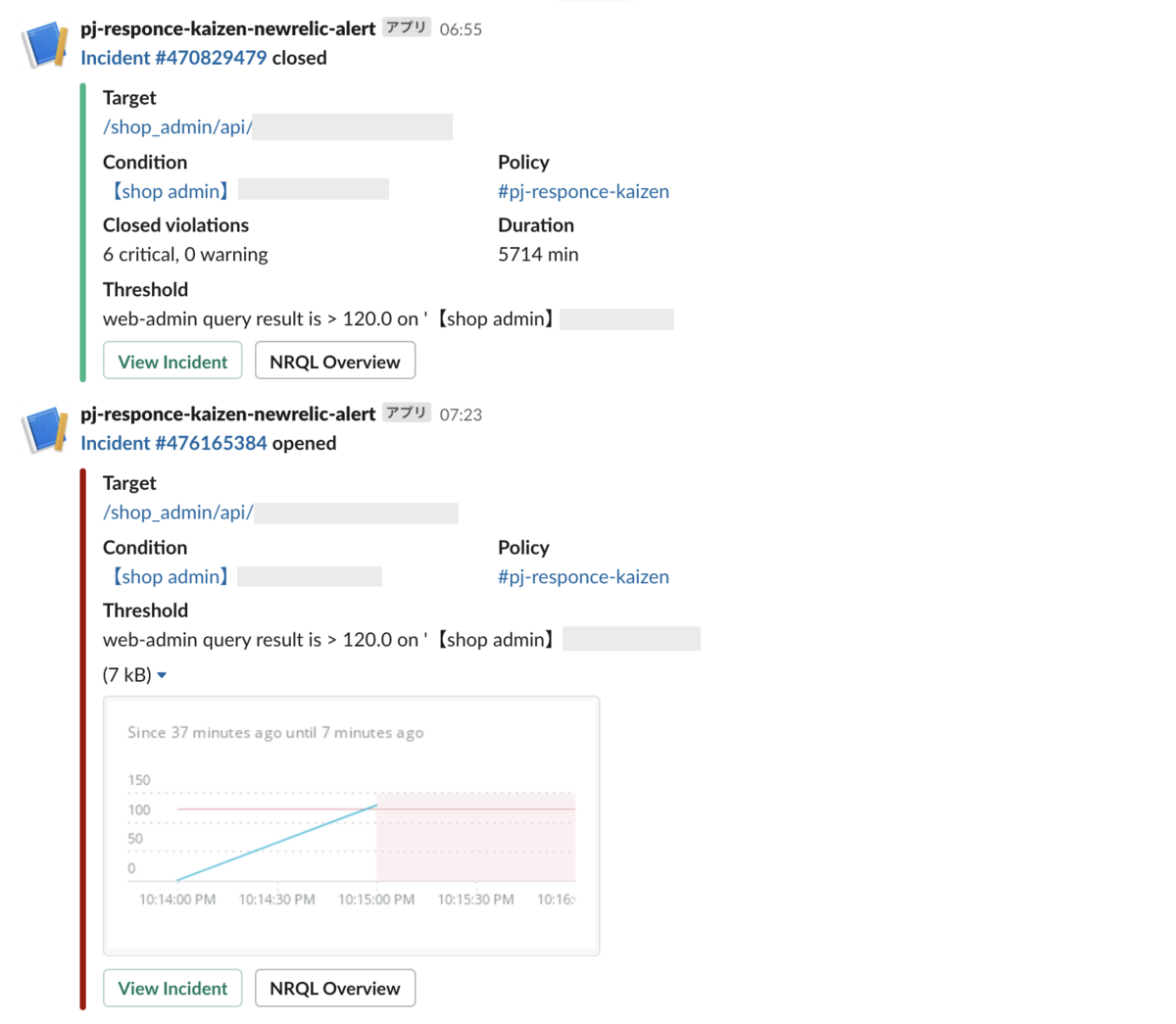The height and width of the screenshot is (1024, 1176).
Task: Open Target /shop_admin/api/ link in closed incident
Action: tap(177, 126)
